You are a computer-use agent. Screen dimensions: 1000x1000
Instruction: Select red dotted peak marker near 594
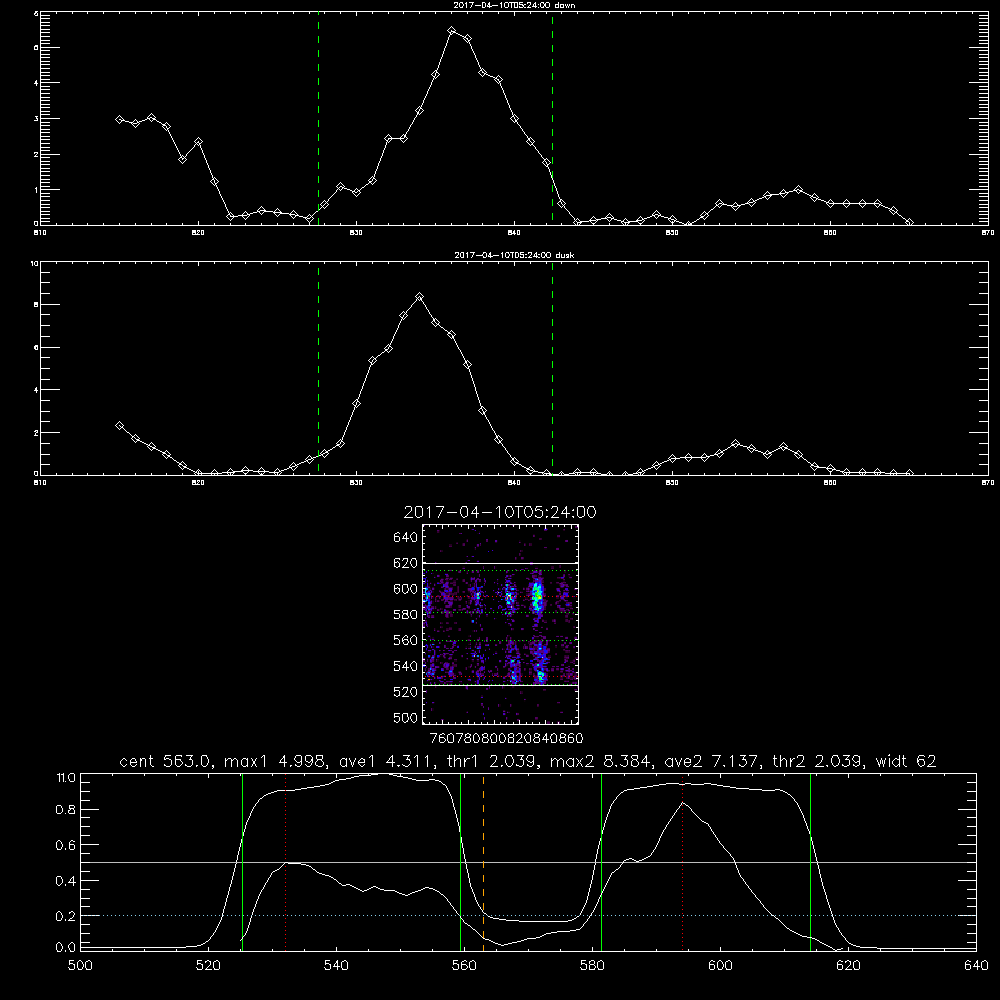(x=683, y=861)
